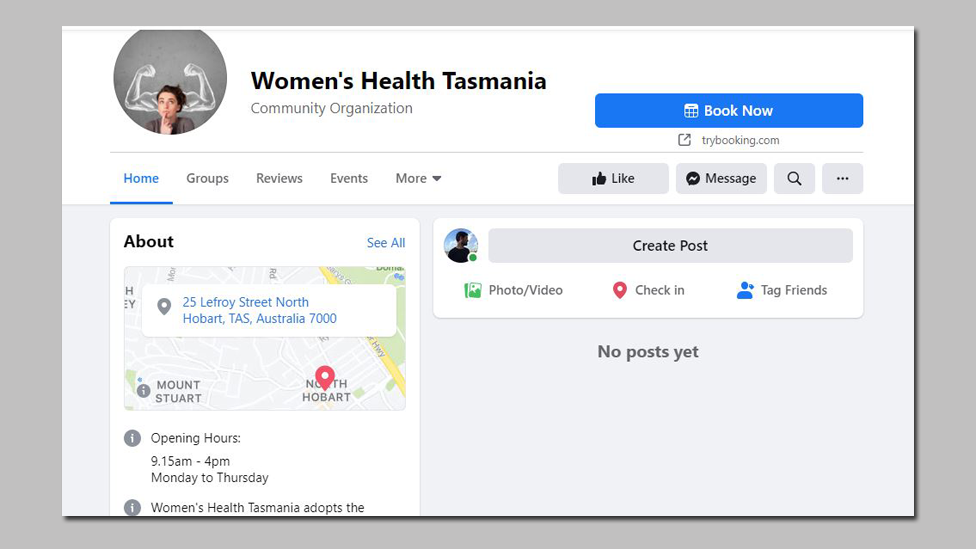Open the trybooking.com link

click(x=740, y=140)
